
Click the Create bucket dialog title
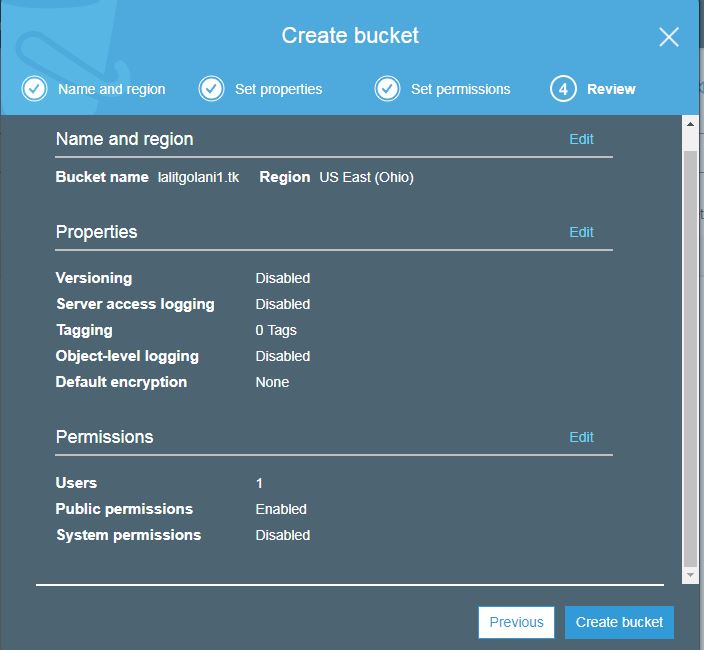(x=350, y=35)
